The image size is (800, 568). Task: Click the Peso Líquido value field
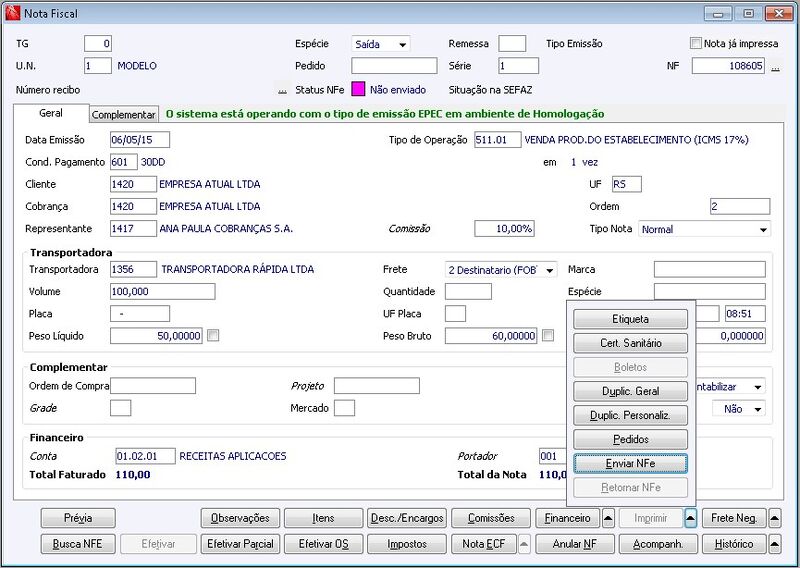pyautogui.click(x=156, y=336)
